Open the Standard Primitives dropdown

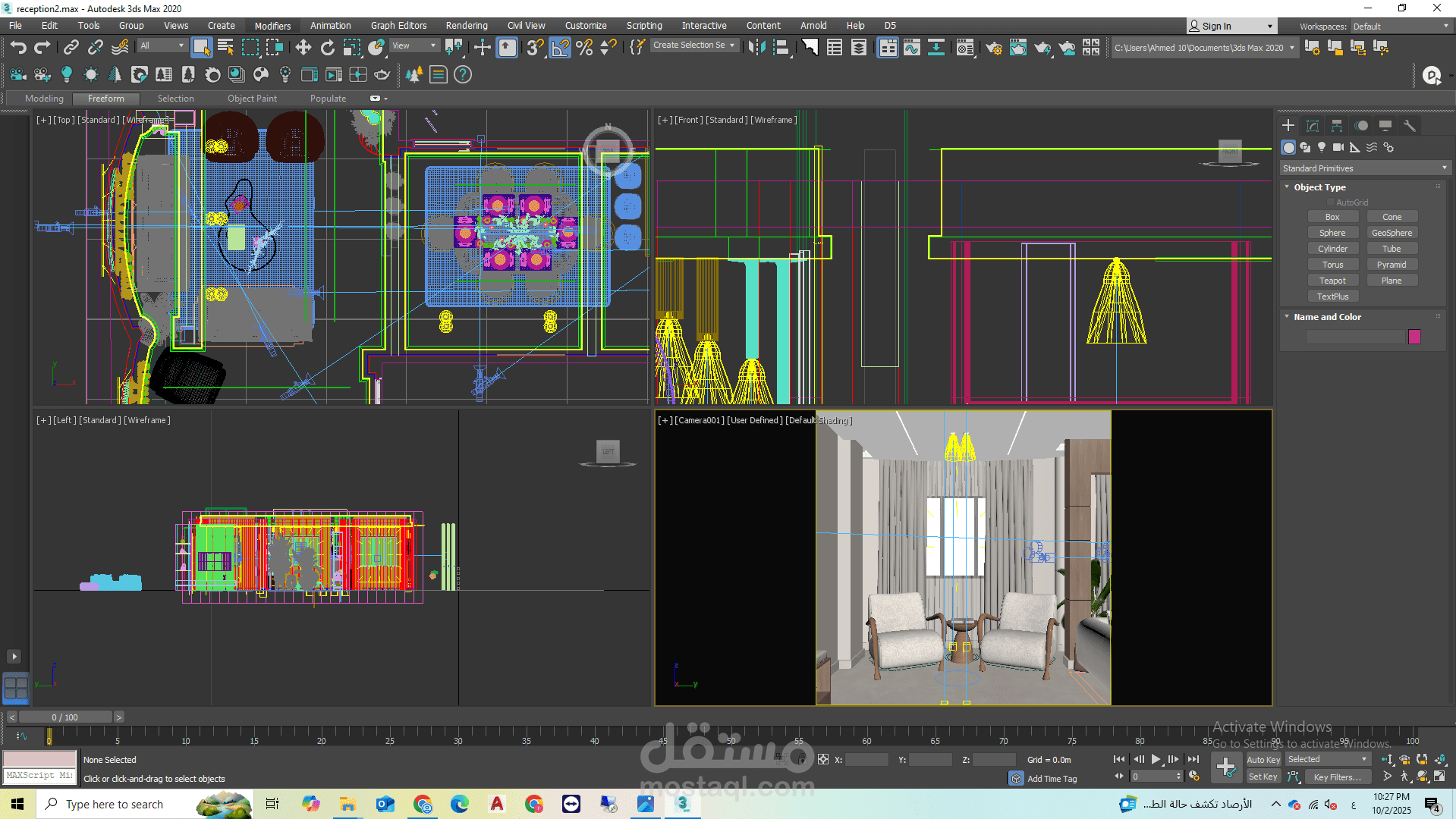pyautogui.click(x=1365, y=168)
